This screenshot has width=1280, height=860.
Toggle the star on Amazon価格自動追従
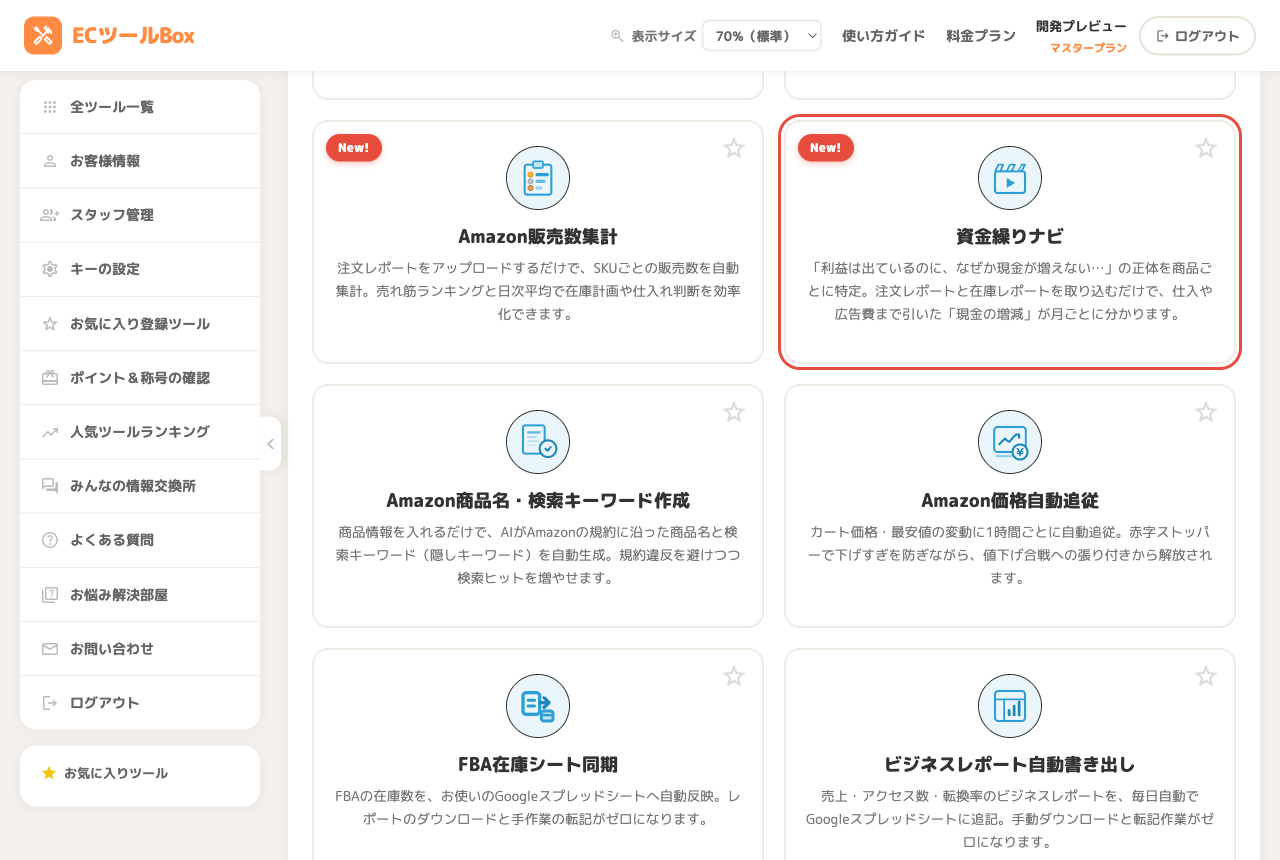(x=1206, y=412)
